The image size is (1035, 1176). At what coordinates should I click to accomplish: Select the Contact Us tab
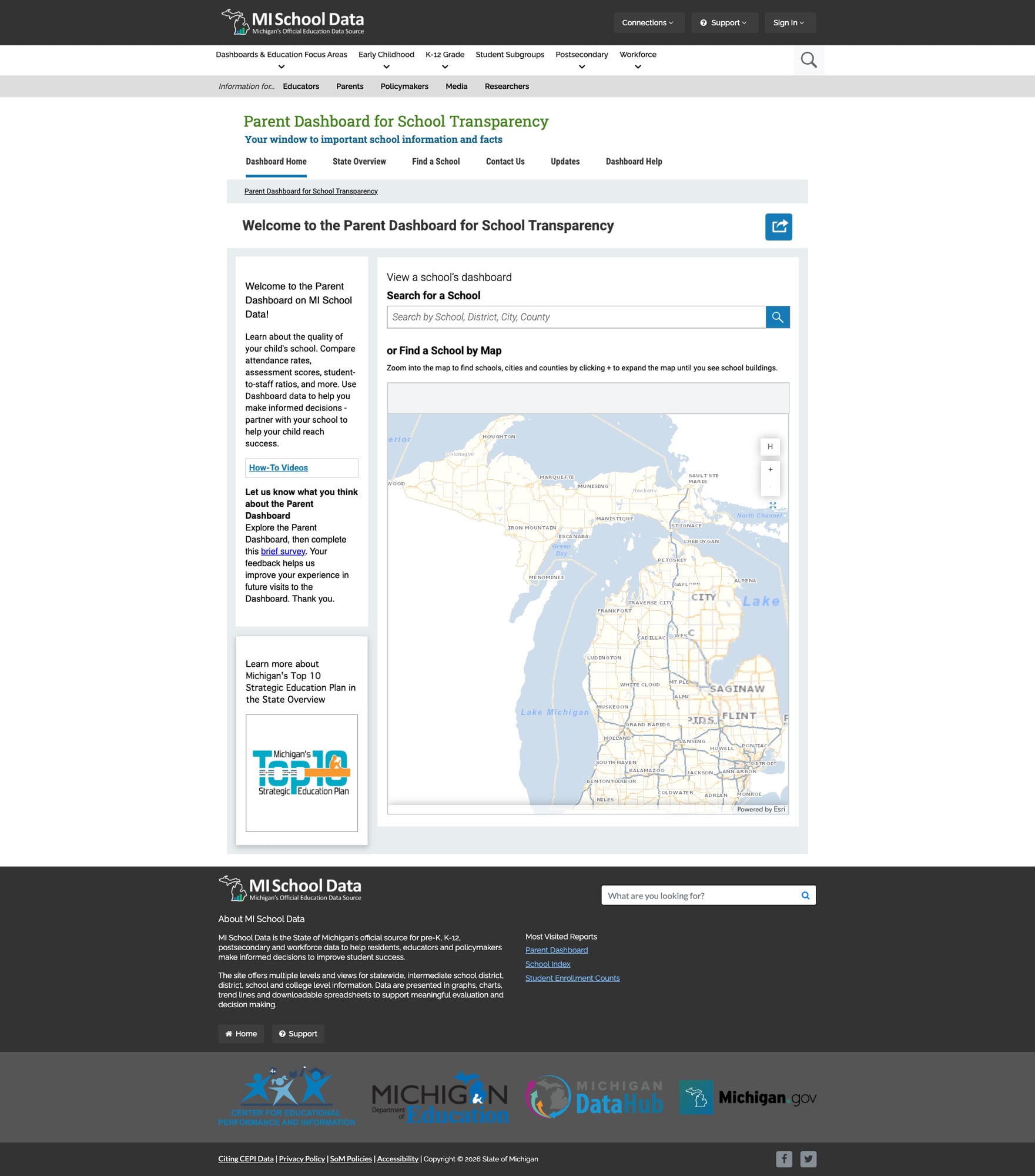coord(505,162)
